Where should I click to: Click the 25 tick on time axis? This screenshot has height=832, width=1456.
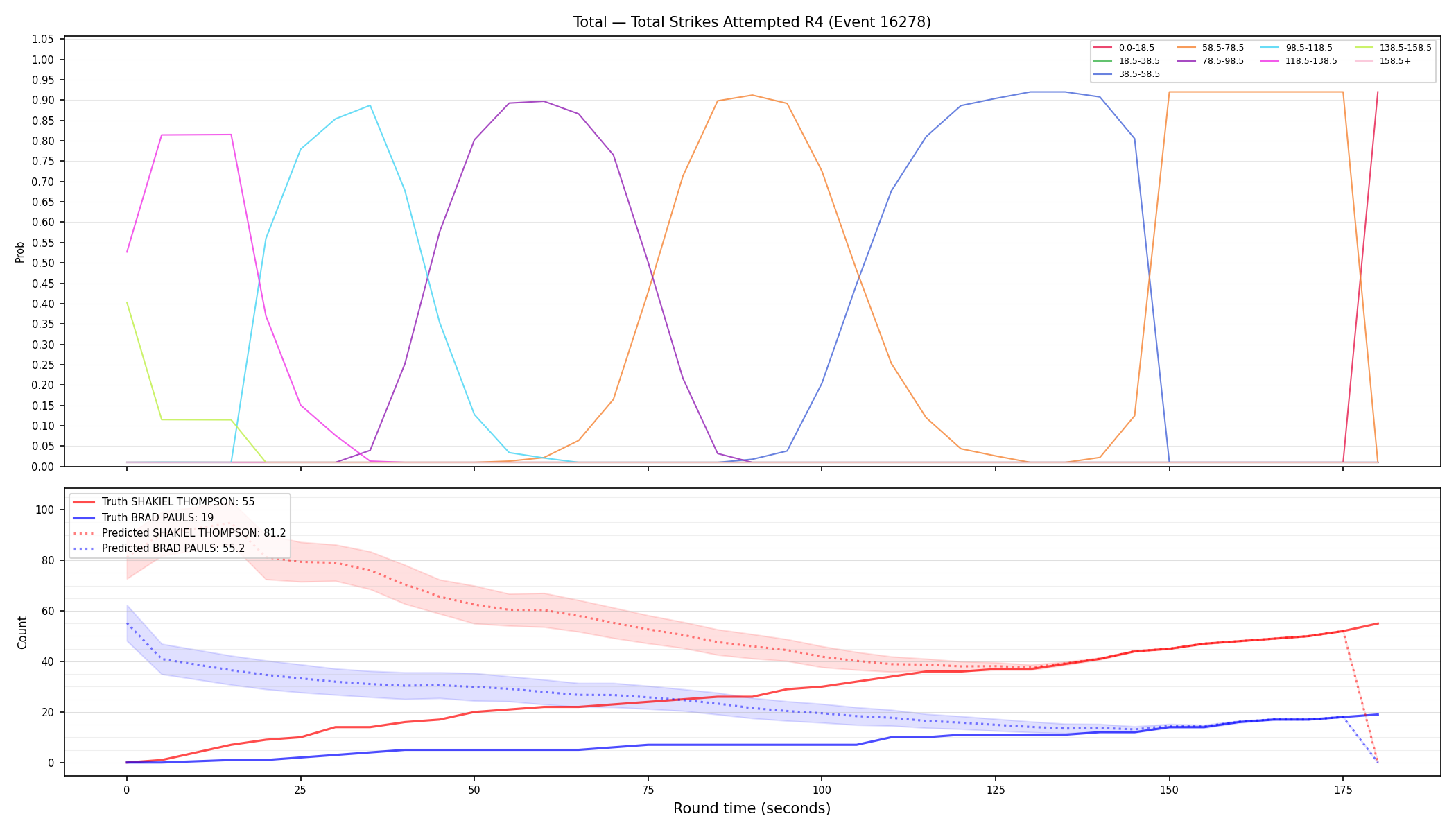point(300,789)
